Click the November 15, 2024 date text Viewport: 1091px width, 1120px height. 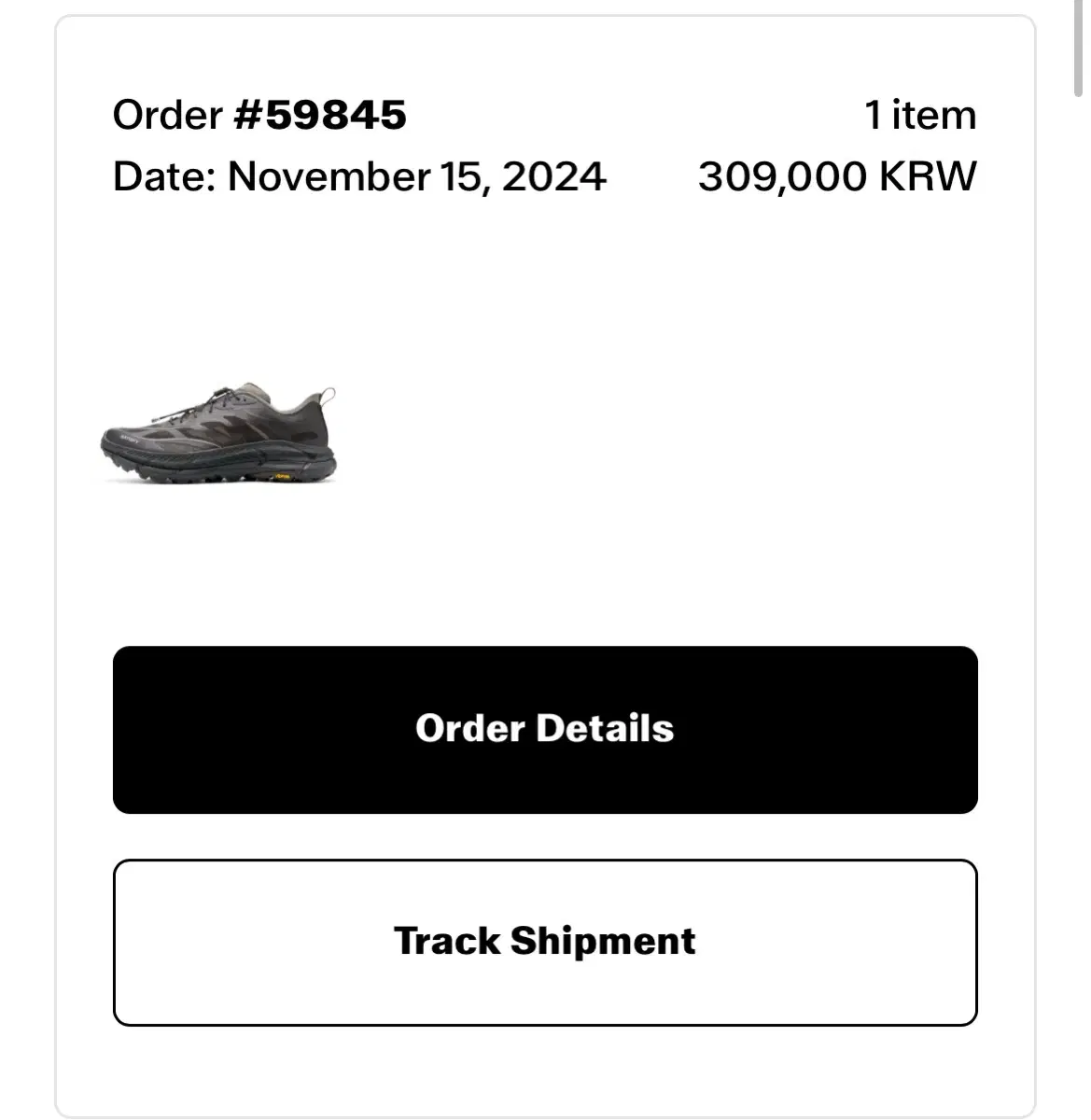tap(417, 176)
